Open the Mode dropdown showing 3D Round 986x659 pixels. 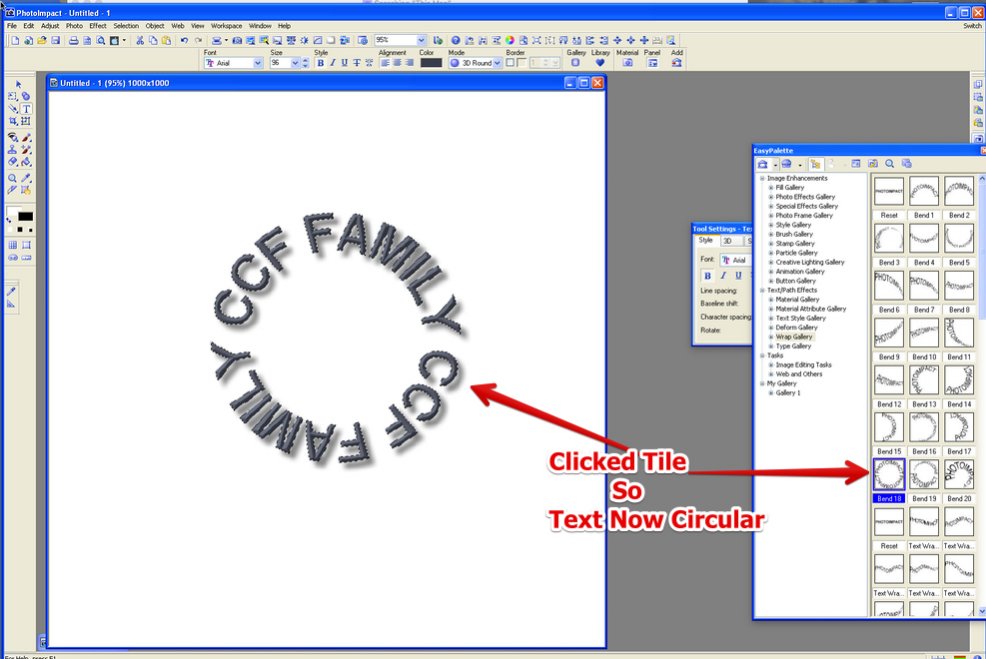[497, 63]
